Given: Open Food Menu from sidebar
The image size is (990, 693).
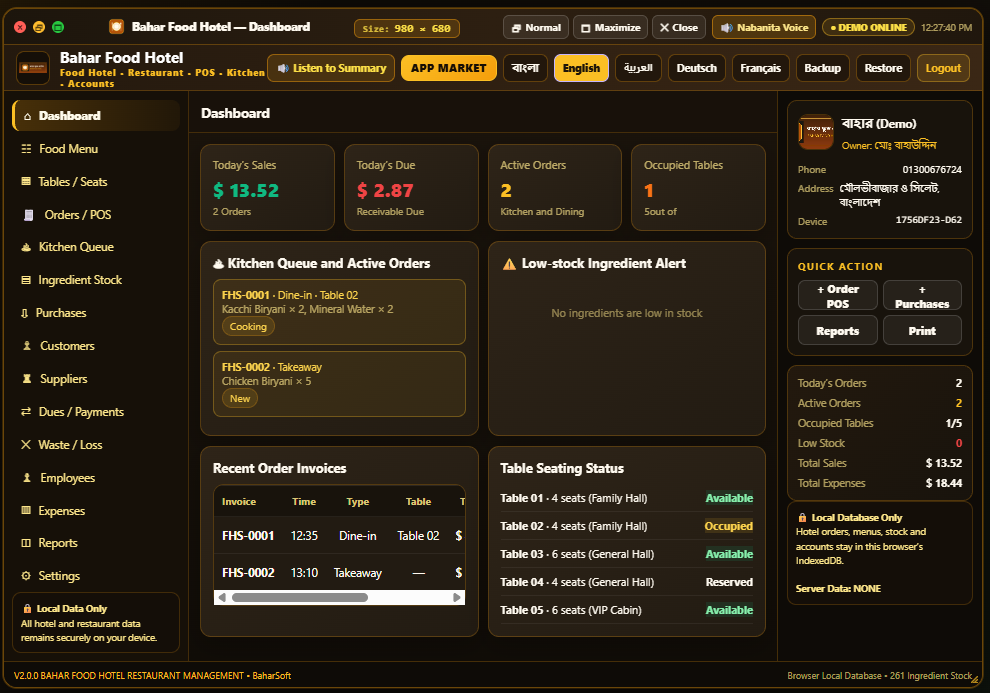Looking at the screenshot, I should pyautogui.click(x=96, y=149).
